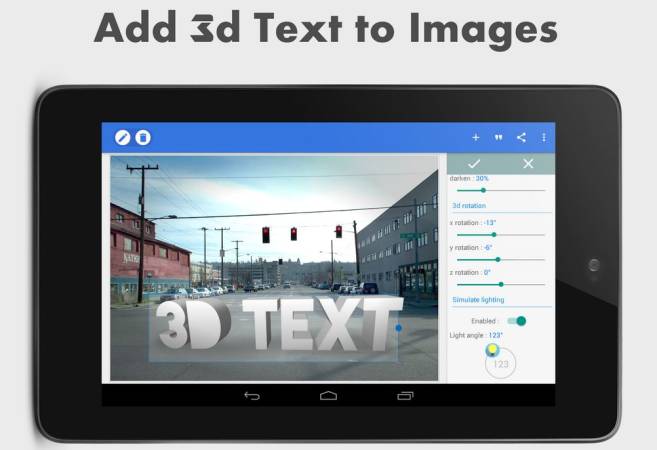
Task: Tap the Android recent apps button
Action: (x=405, y=396)
